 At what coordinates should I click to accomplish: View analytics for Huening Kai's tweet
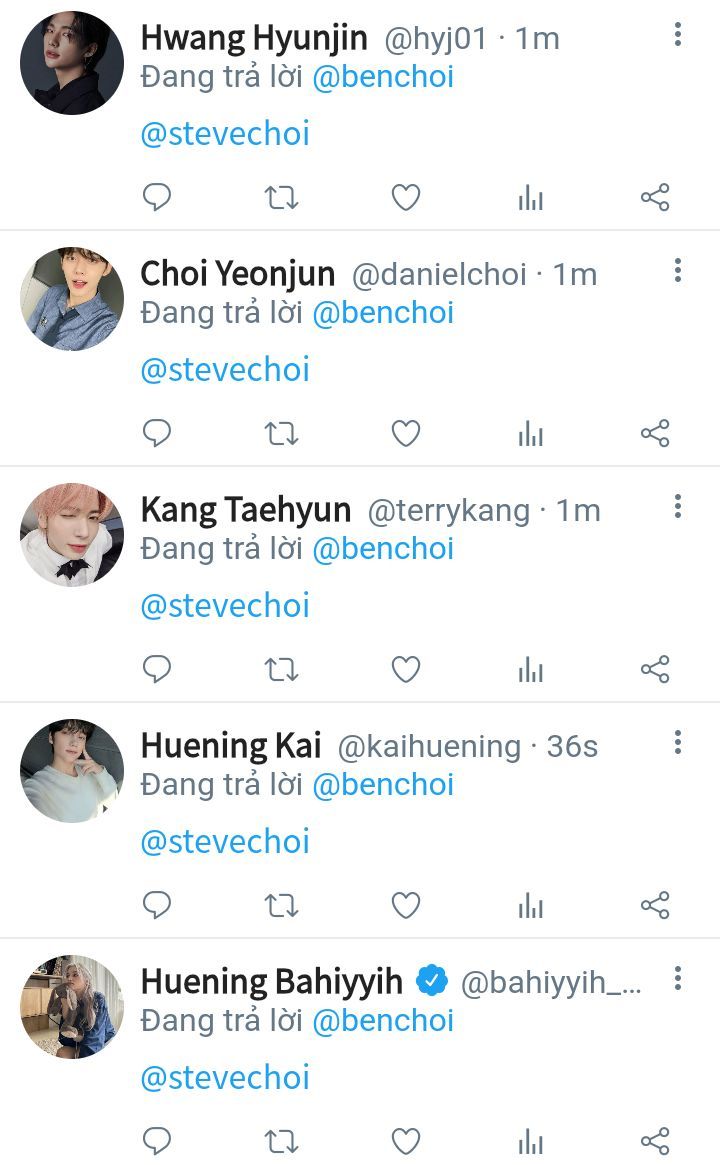point(530,905)
